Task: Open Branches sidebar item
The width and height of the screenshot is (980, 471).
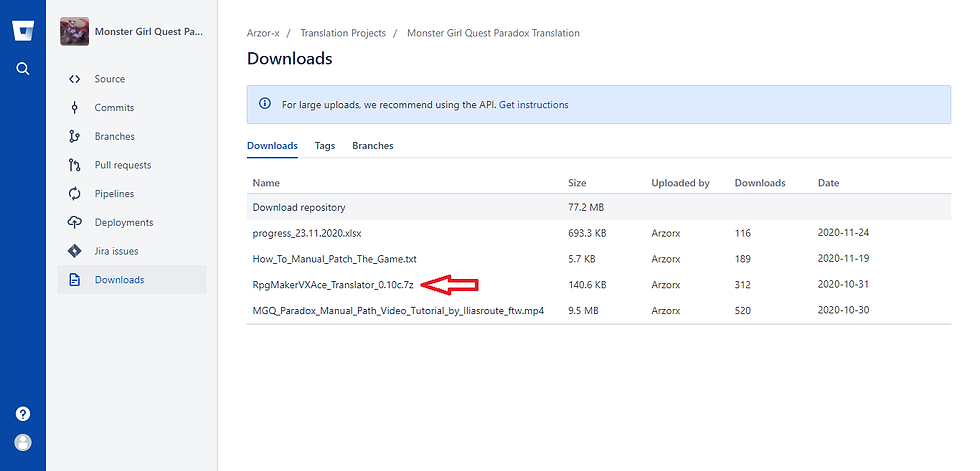Action: pyautogui.click(x=114, y=136)
